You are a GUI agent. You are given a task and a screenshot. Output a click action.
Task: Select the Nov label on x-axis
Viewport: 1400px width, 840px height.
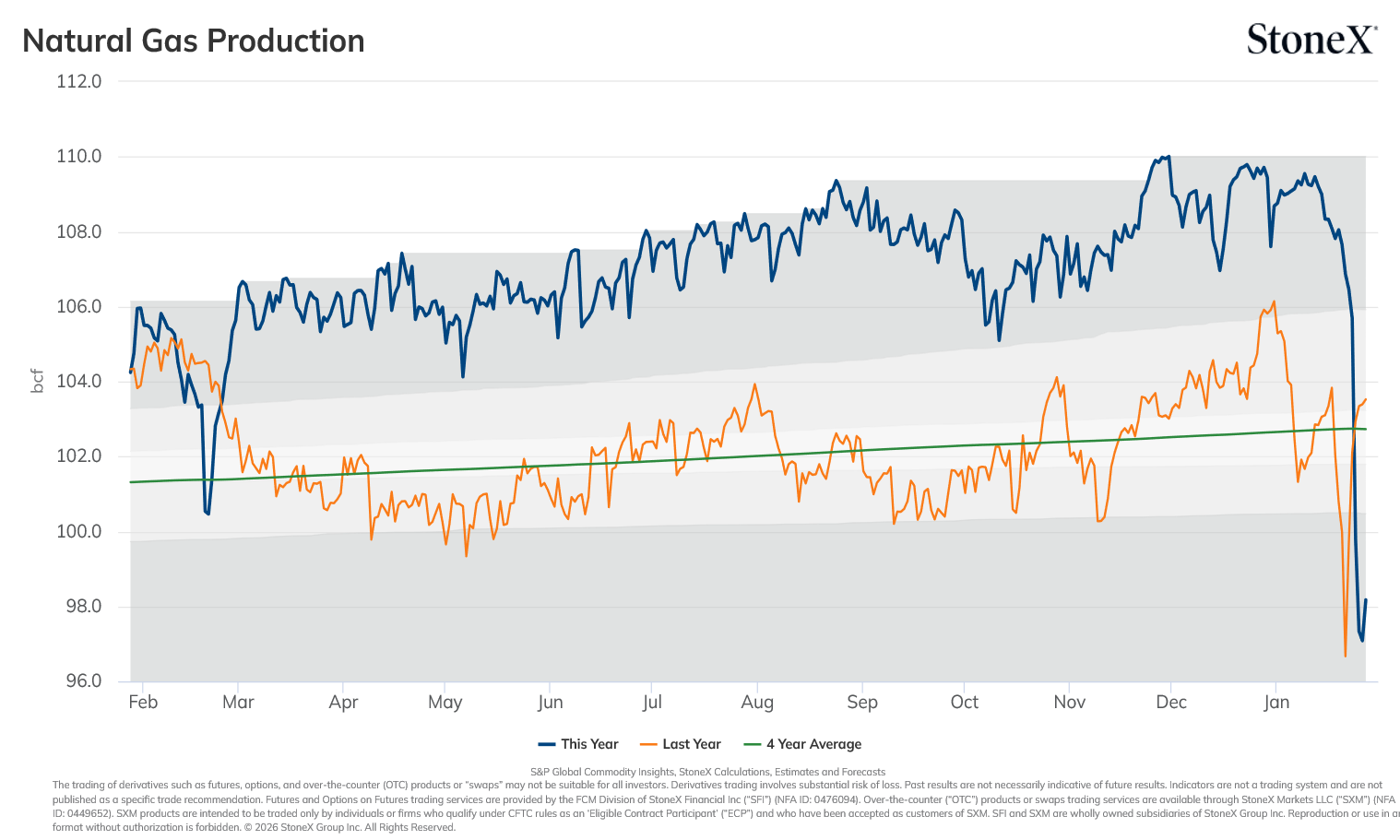(x=1070, y=702)
